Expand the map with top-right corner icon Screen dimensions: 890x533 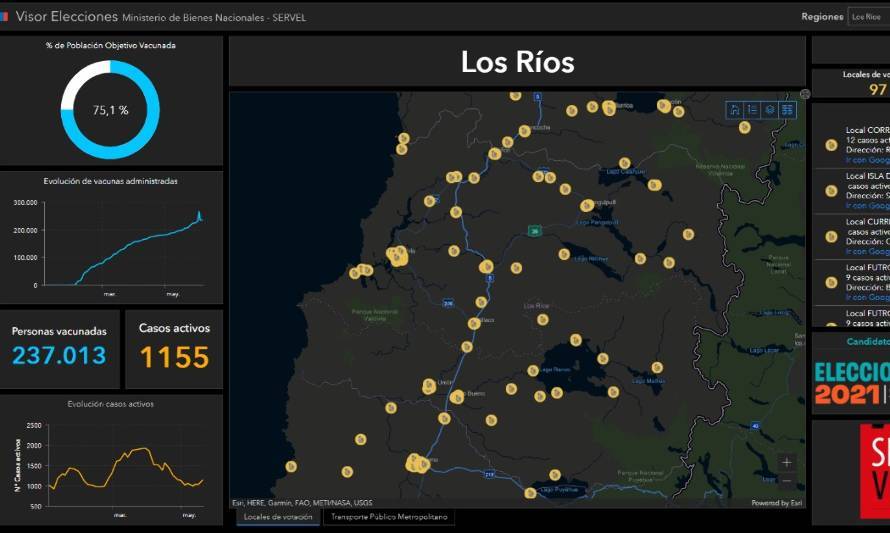coord(805,94)
